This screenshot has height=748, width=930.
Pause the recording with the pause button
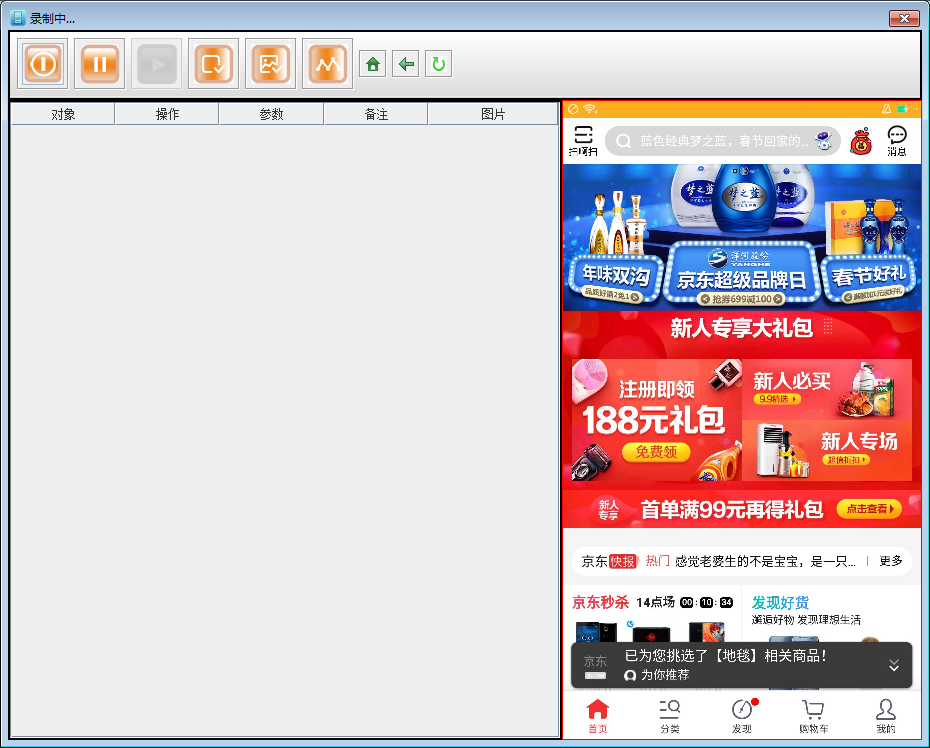click(99, 64)
